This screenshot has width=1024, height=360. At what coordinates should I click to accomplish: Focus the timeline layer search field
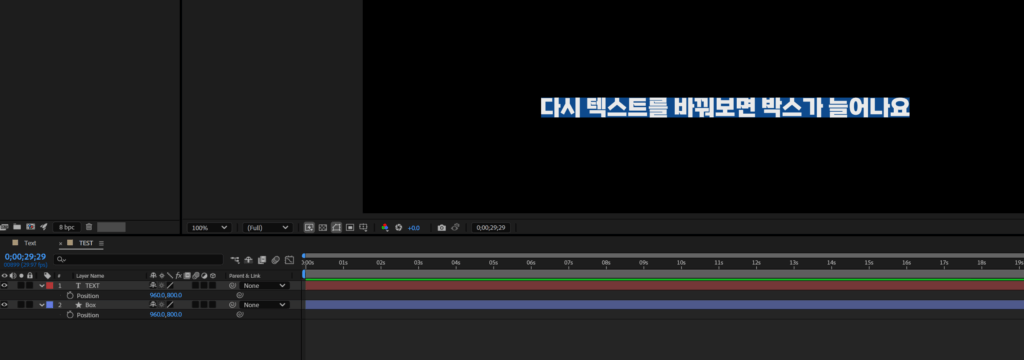[x=138, y=259]
